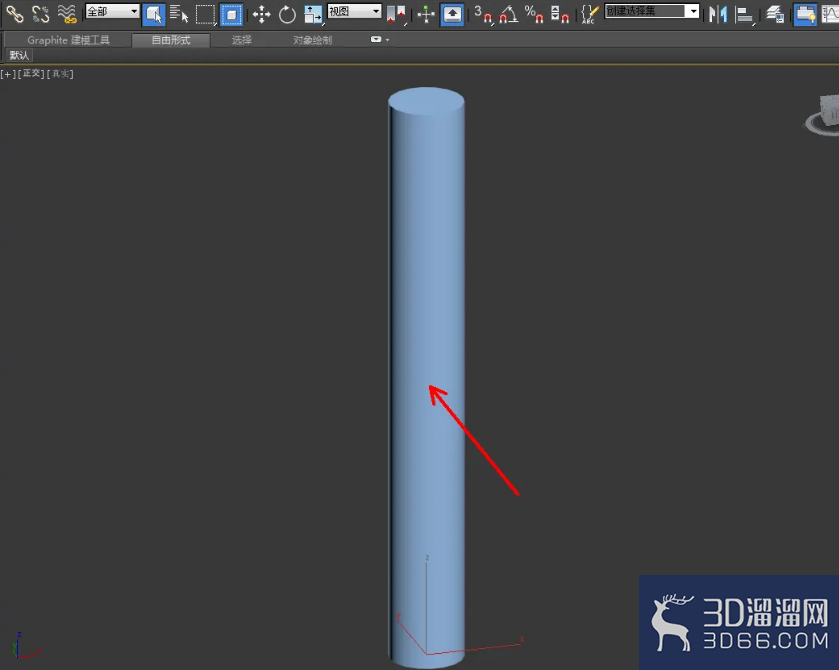839x670 pixels.
Task: Choose the Select and Scale tool
Action: pos(313,14)
